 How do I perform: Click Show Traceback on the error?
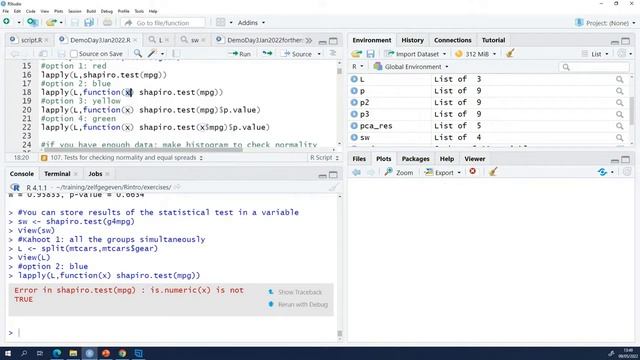(x=296, y=292)
